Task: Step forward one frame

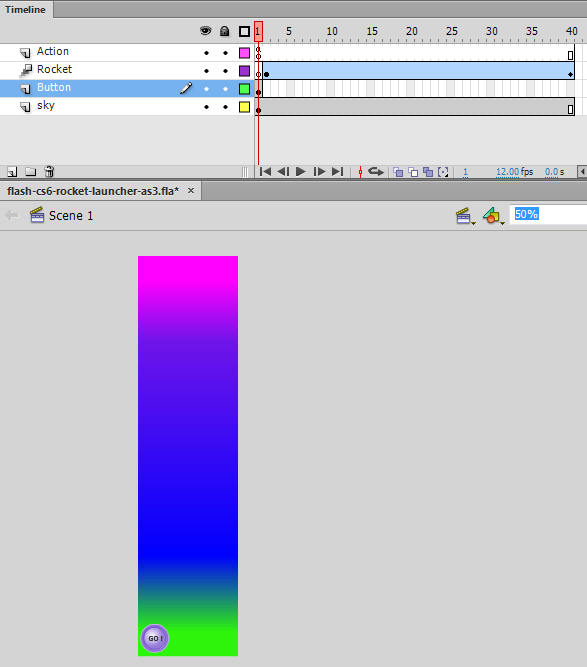Action: 319,171
